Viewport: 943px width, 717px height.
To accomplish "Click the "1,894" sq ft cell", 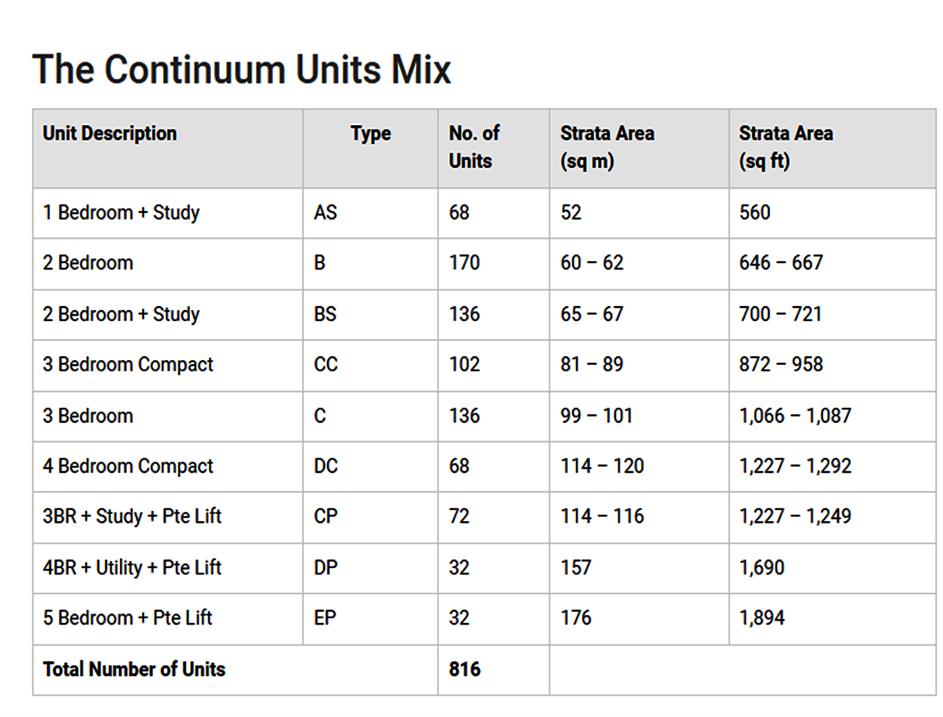I will pos(762,618).
